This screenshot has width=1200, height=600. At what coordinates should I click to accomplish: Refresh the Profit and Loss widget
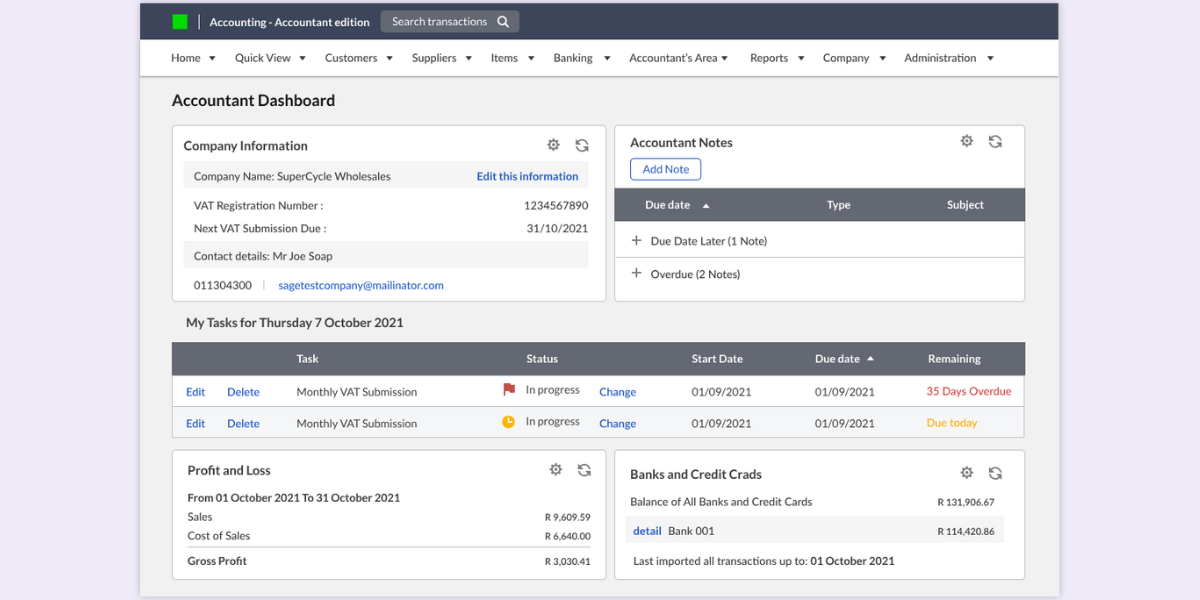pyautogui.click(x=584, y=469)
